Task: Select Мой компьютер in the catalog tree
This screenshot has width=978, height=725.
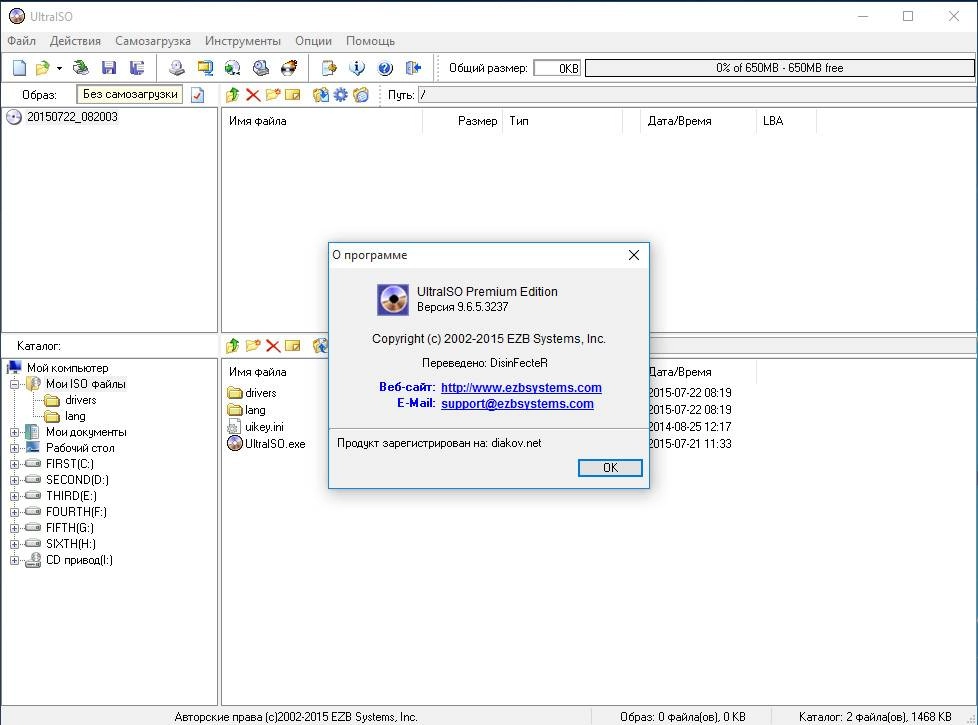Action: 67,368
